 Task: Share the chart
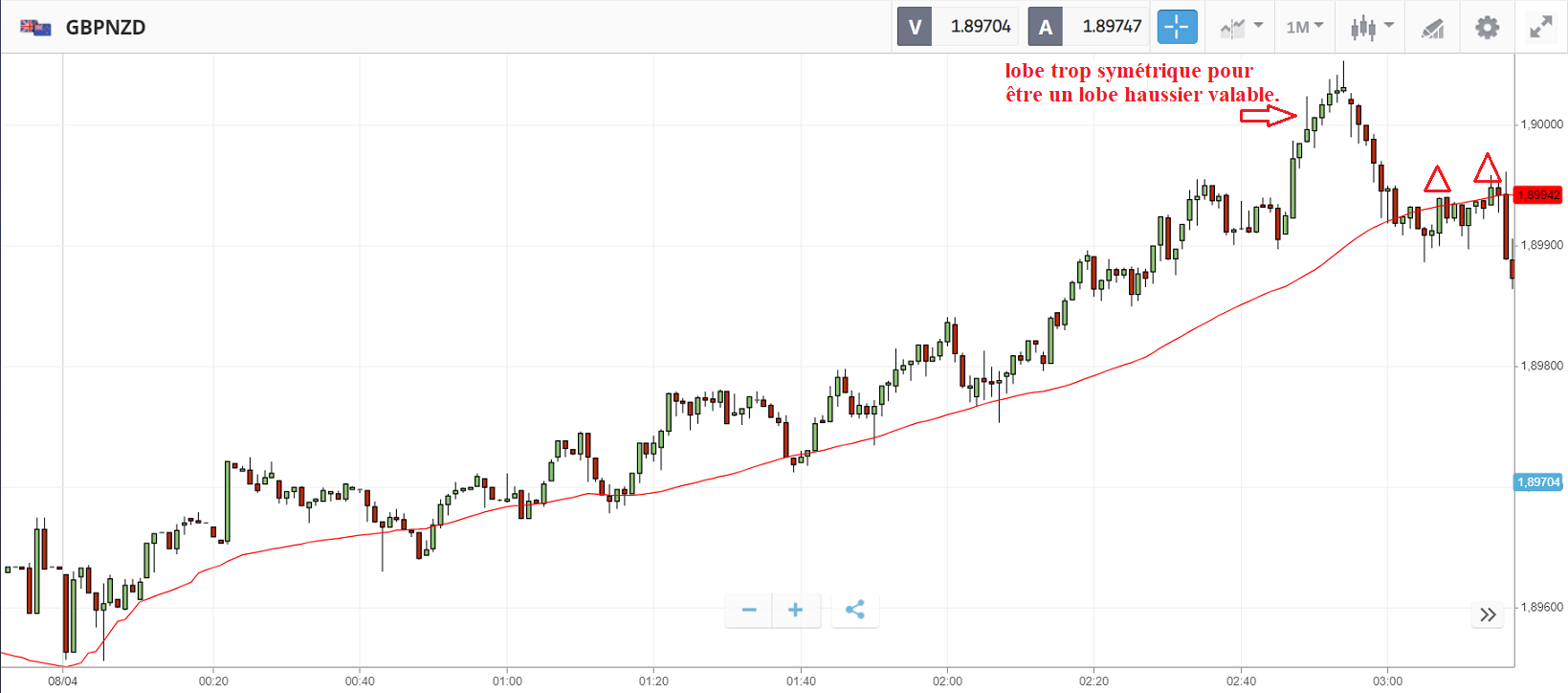(855, 610)
